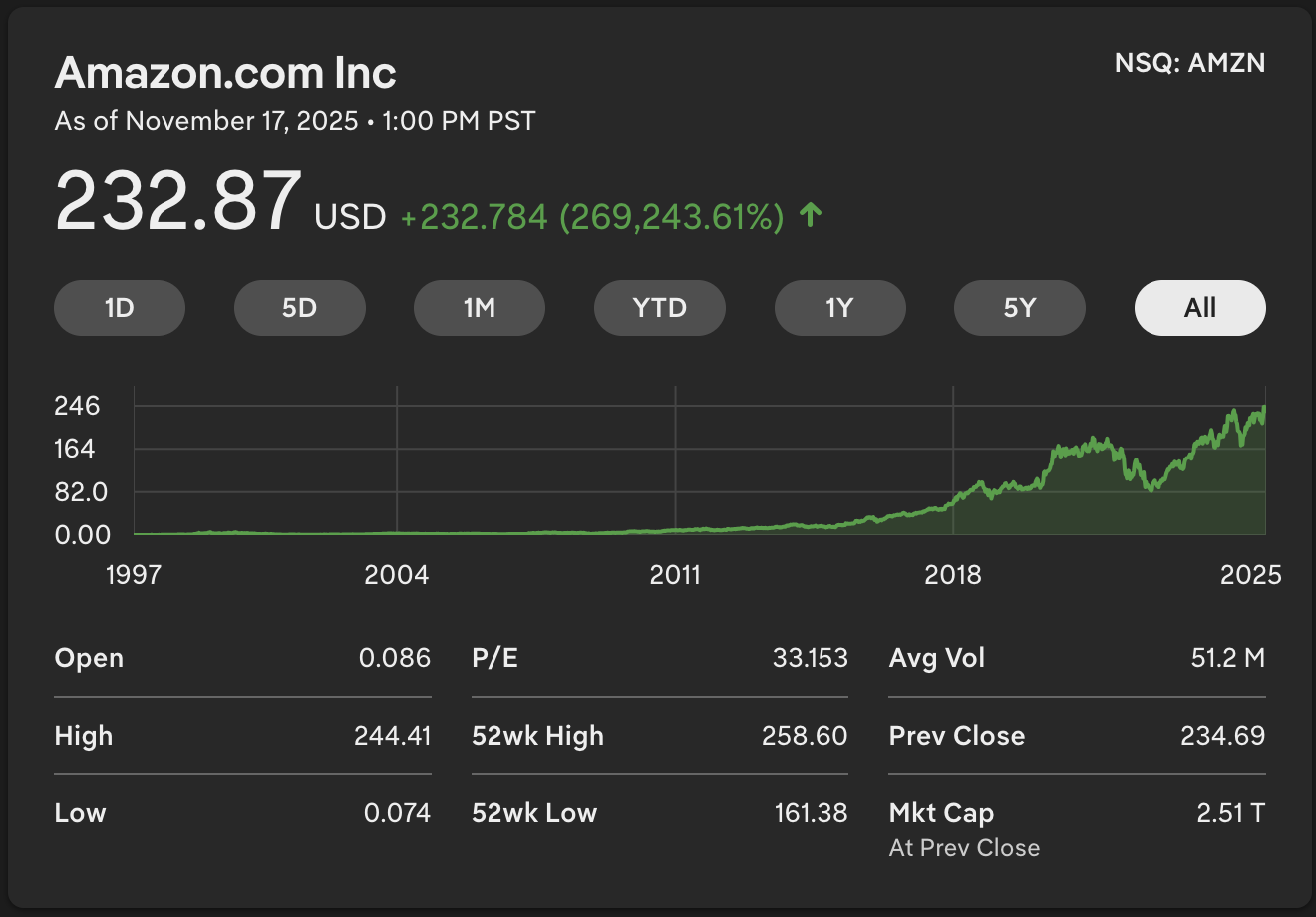The width and height of the screenshot is (1316, 917).
Task: Select the All time range
Action: point(1199,308)
